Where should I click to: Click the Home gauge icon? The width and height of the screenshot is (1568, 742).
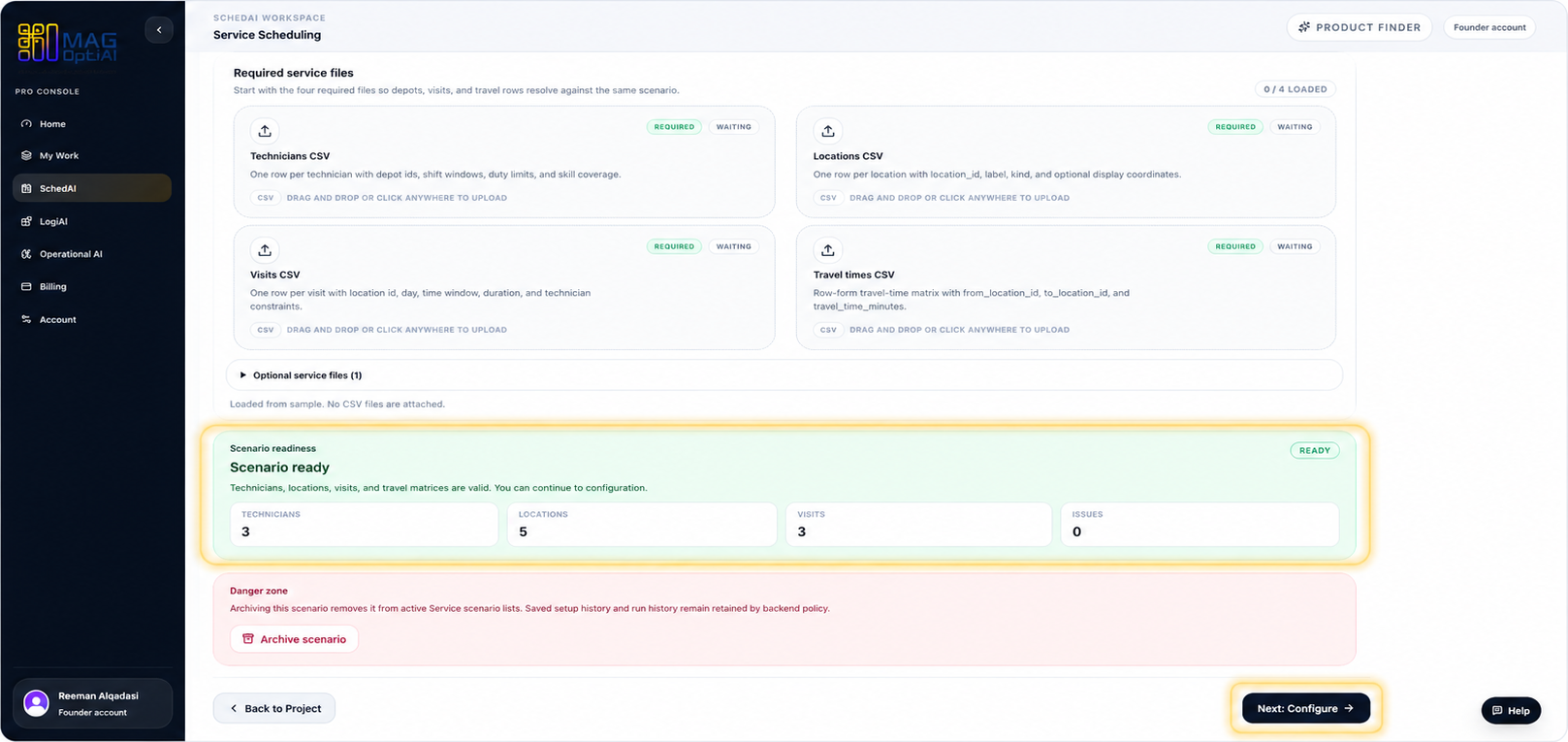[26, 124]
